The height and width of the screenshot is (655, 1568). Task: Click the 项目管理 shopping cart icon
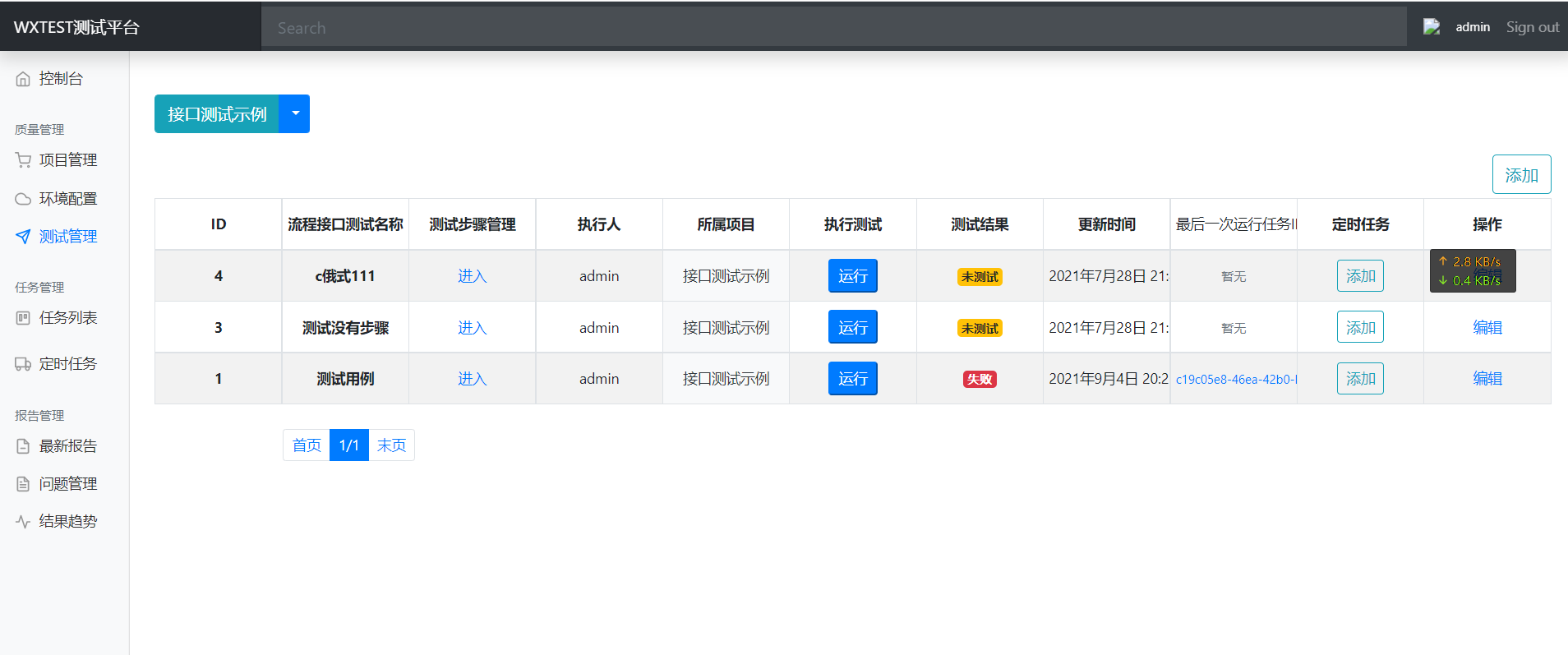(23, 160)
